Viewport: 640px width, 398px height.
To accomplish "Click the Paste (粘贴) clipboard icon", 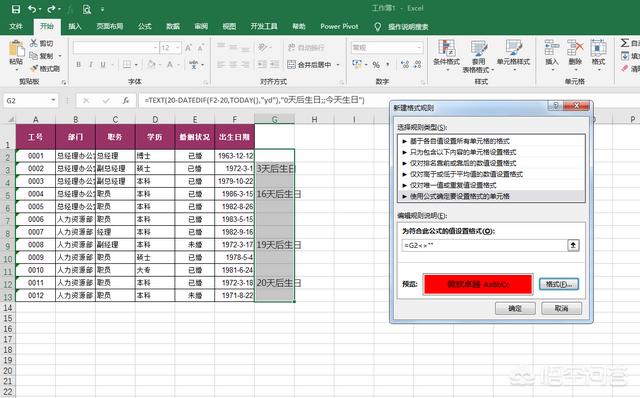I will pyautogui.click(x=16, y=49).
